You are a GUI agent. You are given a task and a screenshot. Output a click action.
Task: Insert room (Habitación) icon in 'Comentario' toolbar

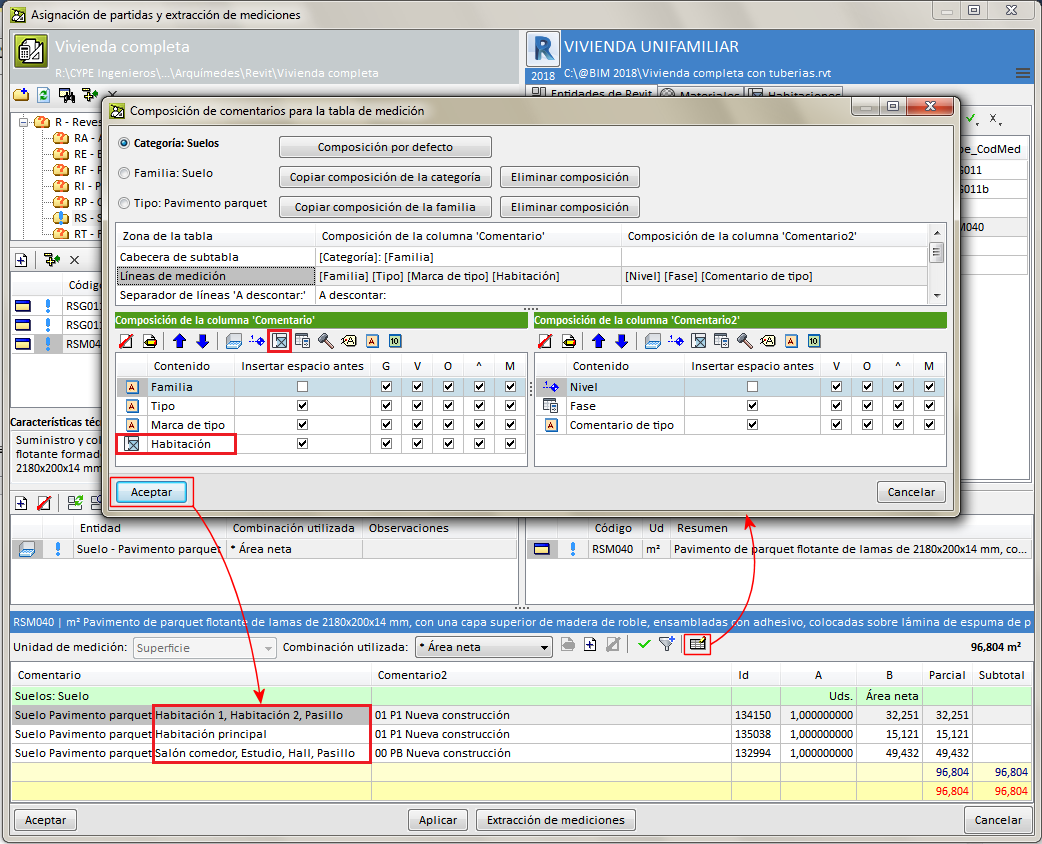(280, 341)
